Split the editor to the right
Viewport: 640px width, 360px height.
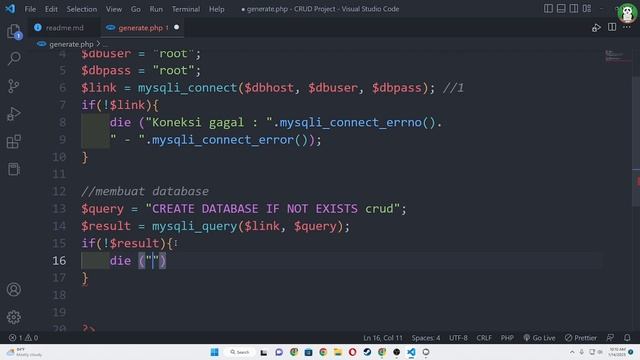point(612,27)
